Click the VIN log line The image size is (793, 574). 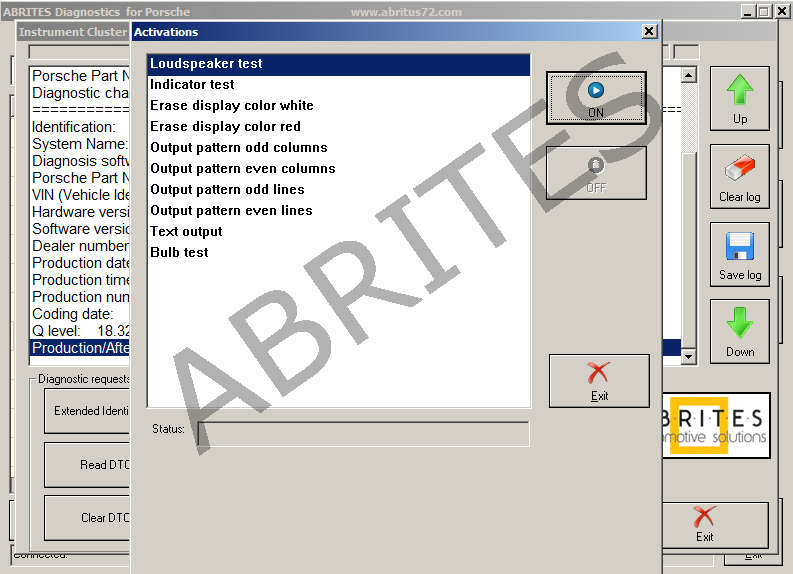coord(80,195)
